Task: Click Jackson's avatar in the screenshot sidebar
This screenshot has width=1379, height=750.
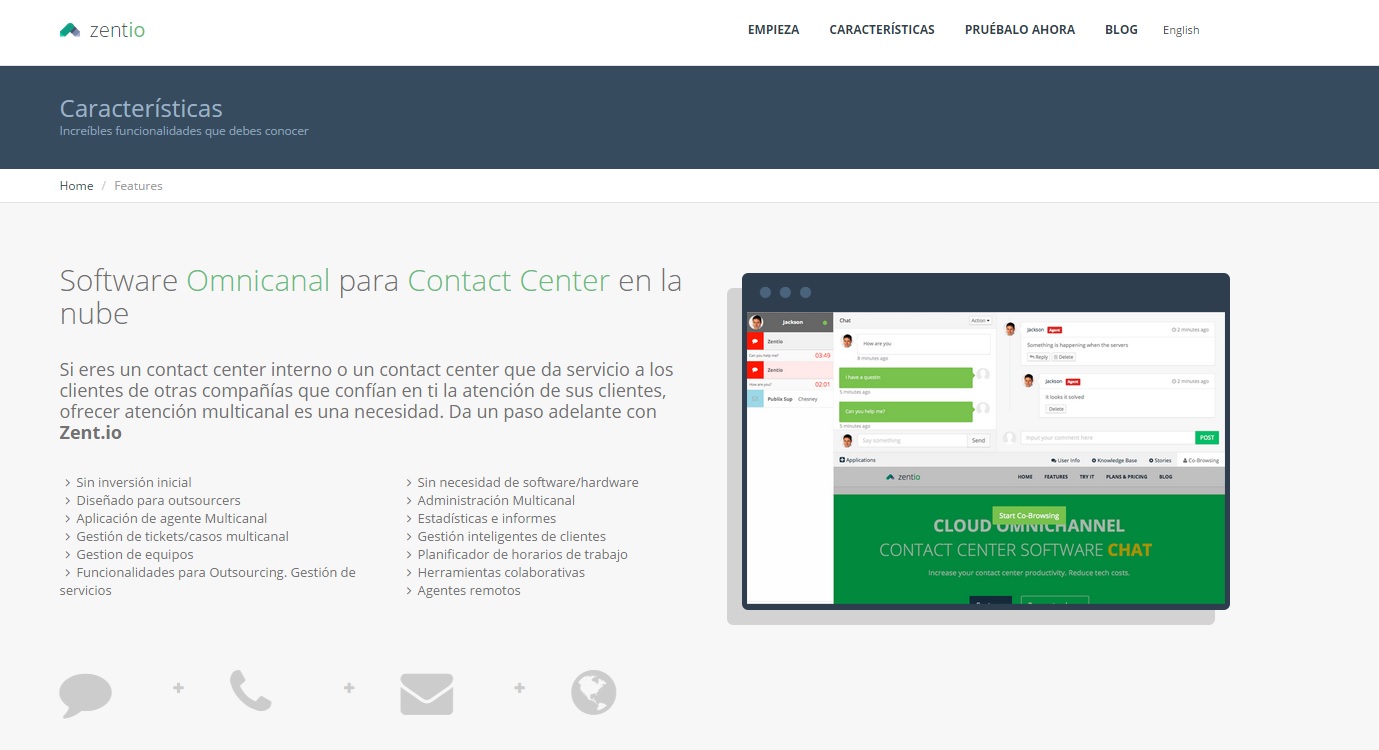Action: tap(756, 322)
